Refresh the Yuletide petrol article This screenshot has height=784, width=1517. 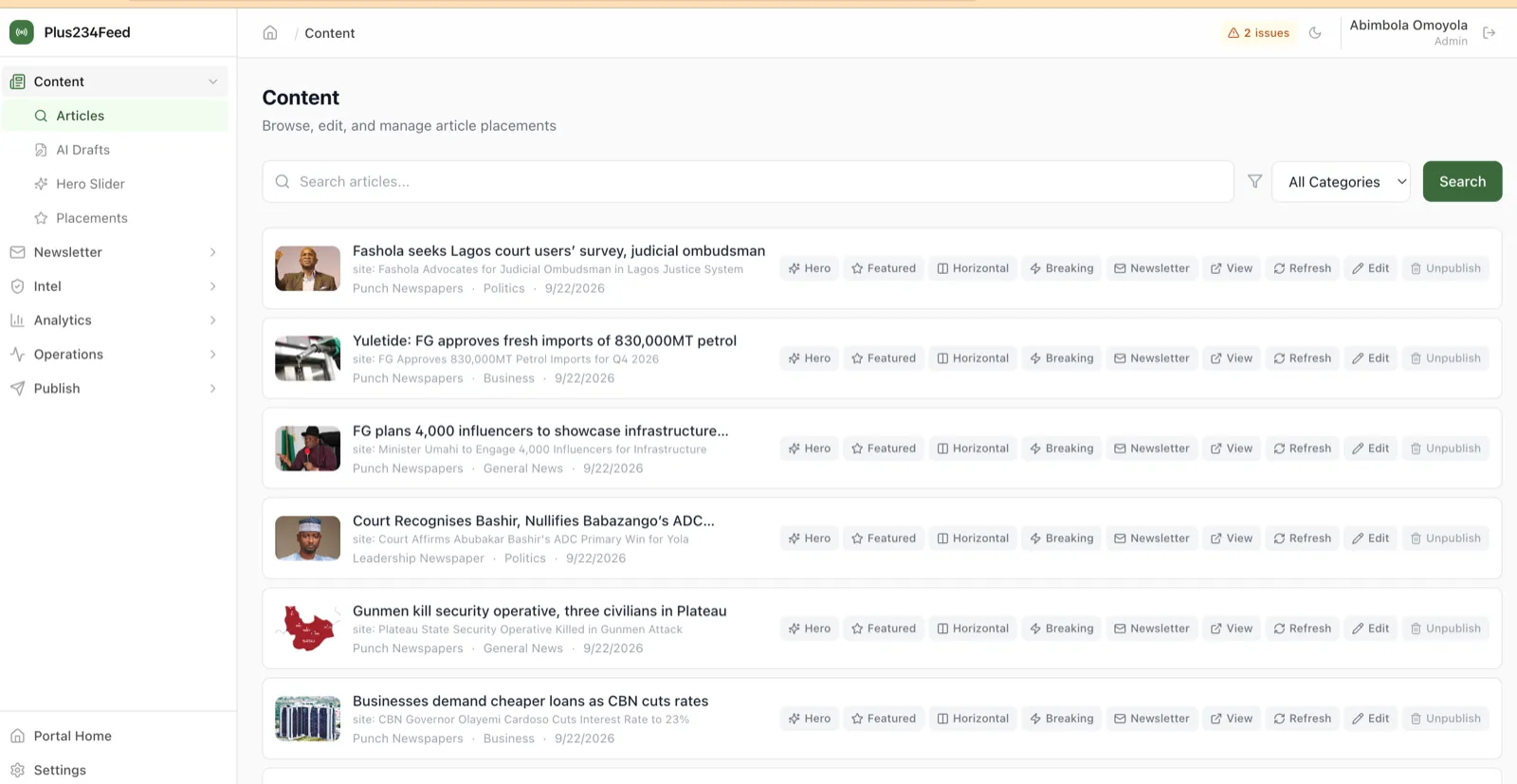tap(1303, 358)
